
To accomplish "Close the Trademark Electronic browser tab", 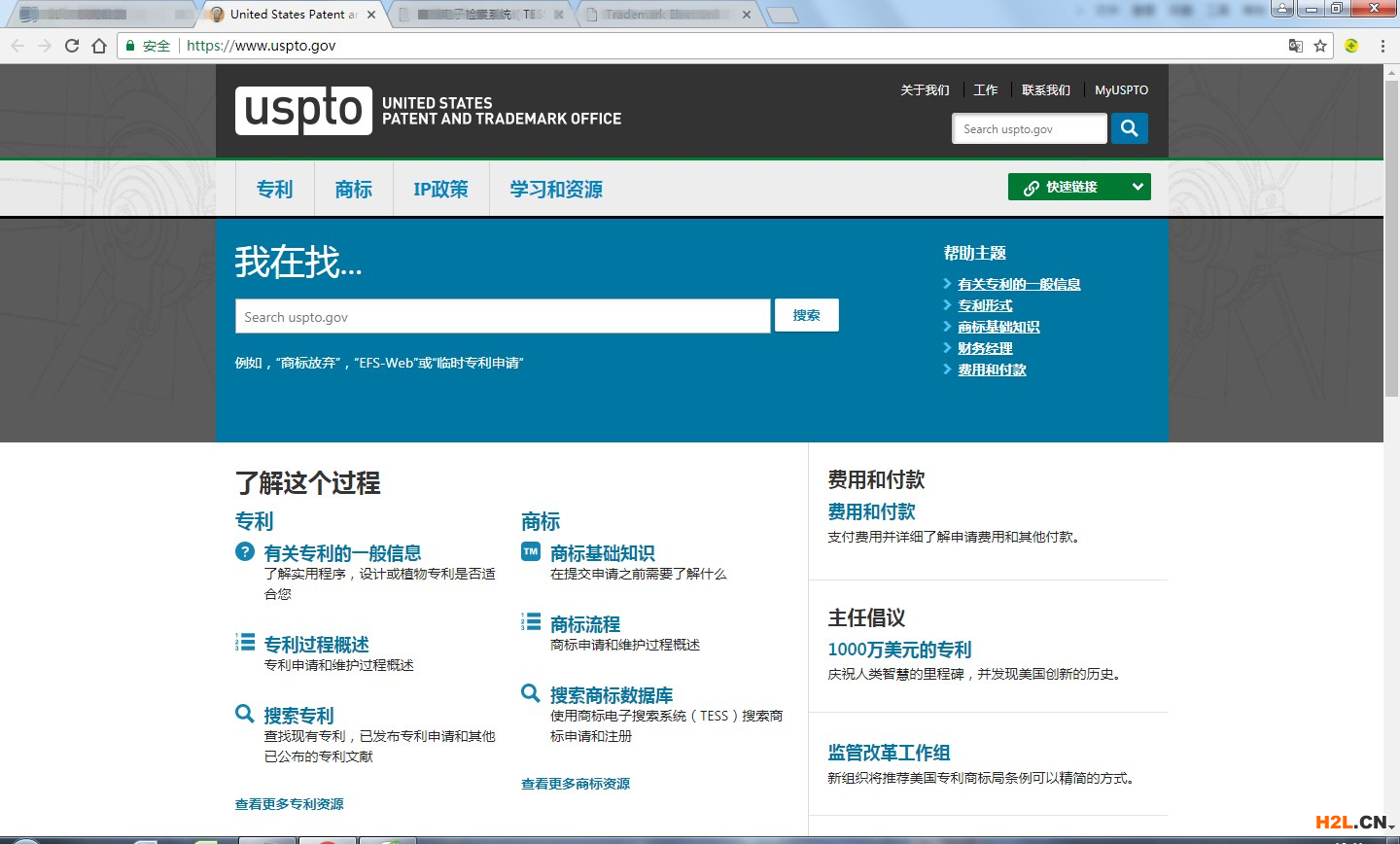I will click(x=747, y=15).
